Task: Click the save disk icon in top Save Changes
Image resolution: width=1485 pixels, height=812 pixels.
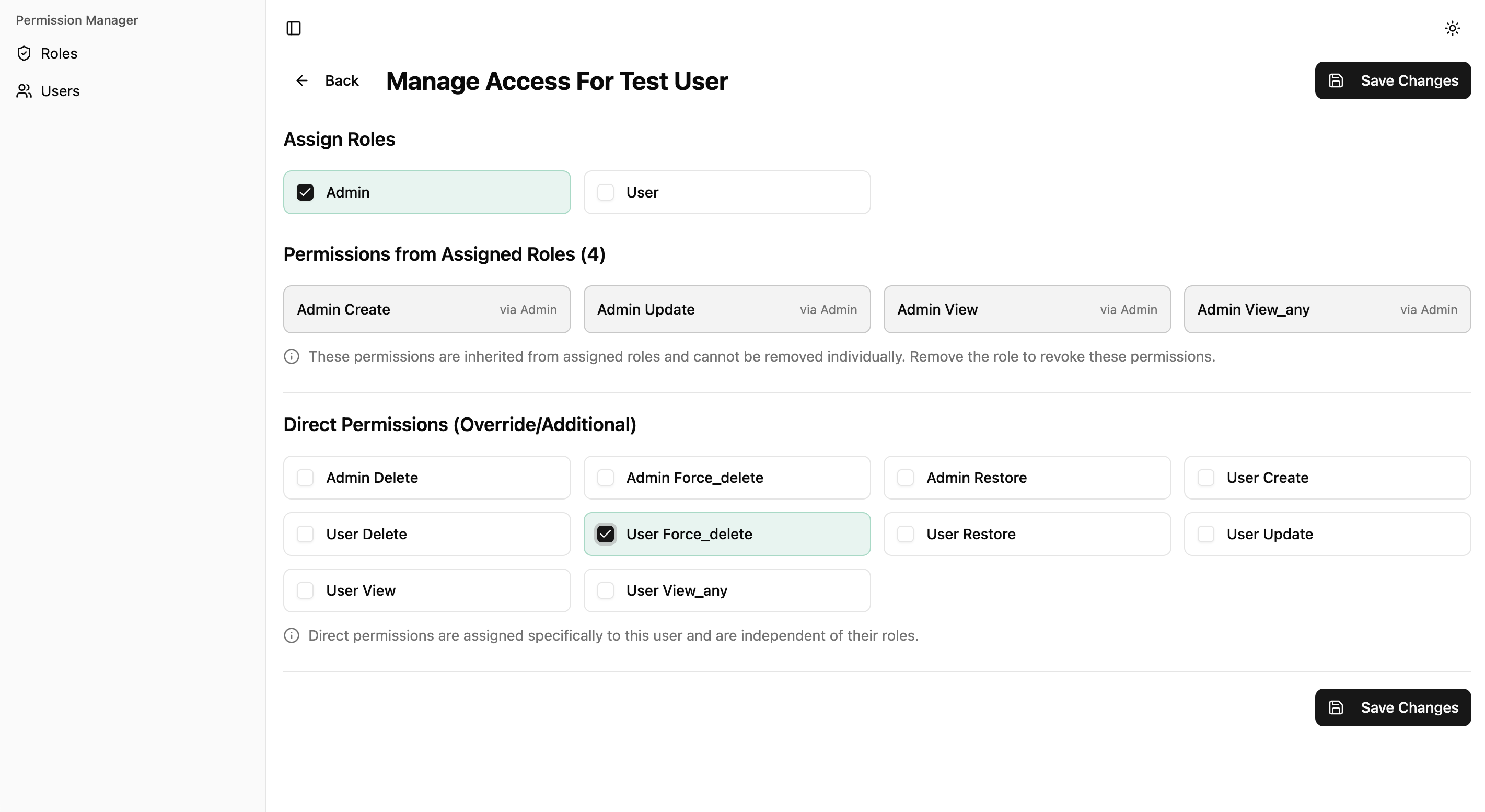Action: 1337,80
